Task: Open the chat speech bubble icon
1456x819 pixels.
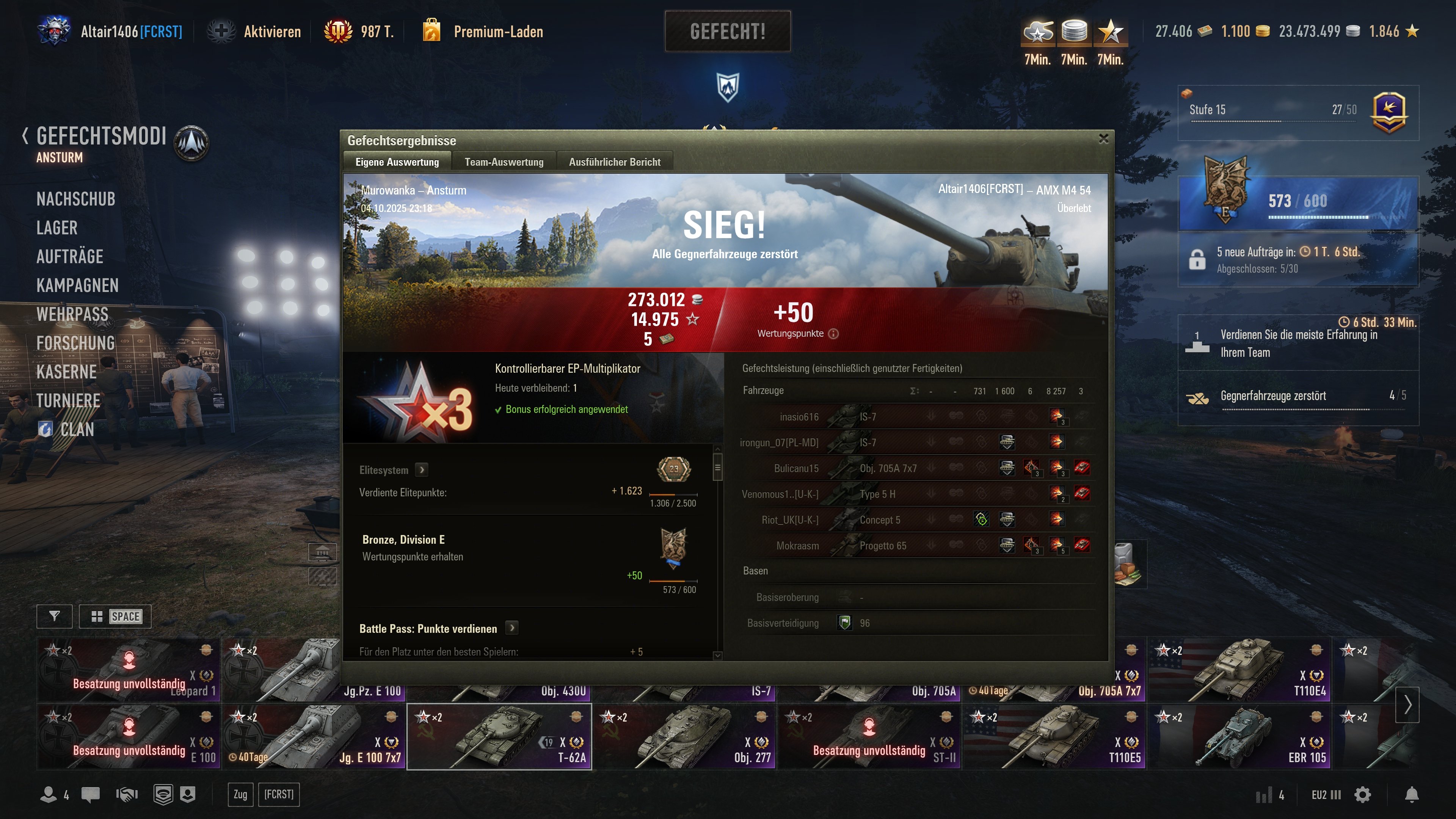Action: coord(91,795)
